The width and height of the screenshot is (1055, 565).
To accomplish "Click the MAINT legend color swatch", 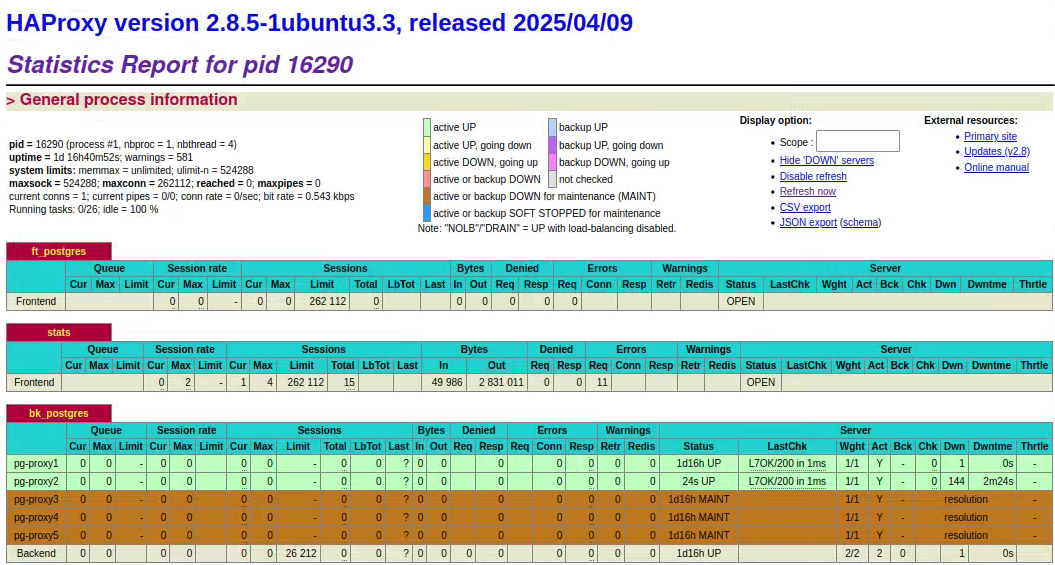I will 427,196.
